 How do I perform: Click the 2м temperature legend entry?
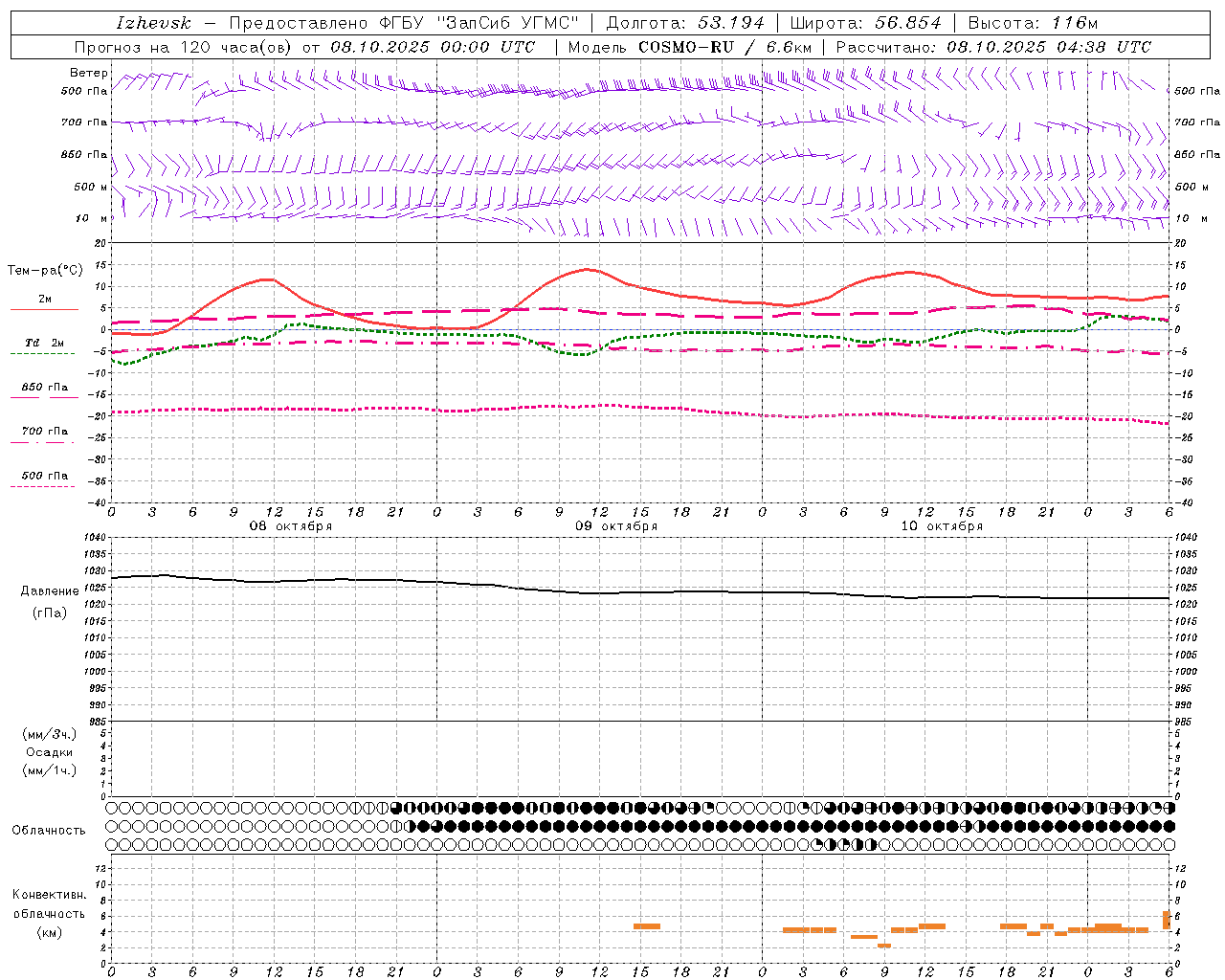45,299
